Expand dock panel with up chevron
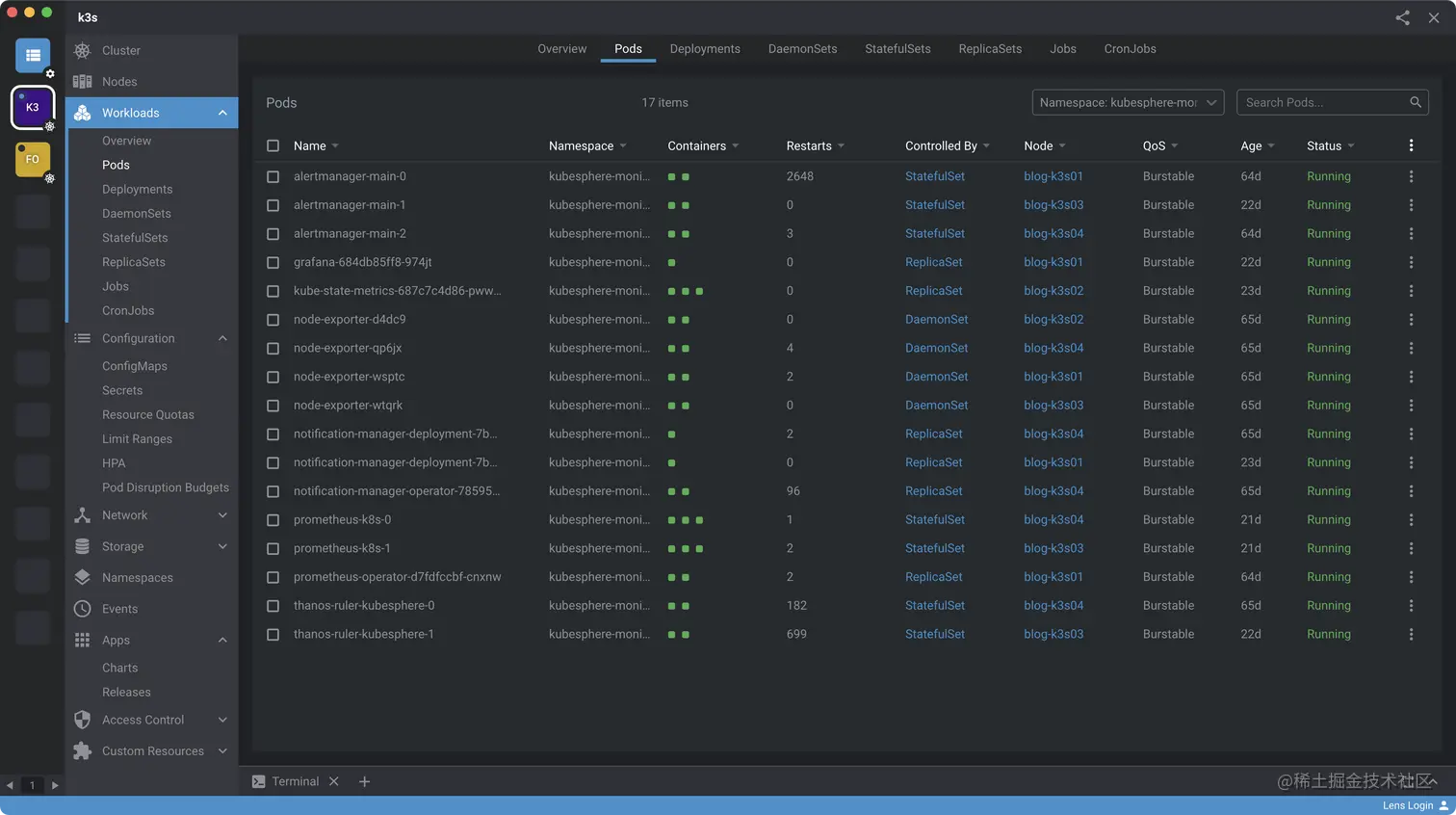This screenshot has height=815, width=1456. pos(1433,781)
